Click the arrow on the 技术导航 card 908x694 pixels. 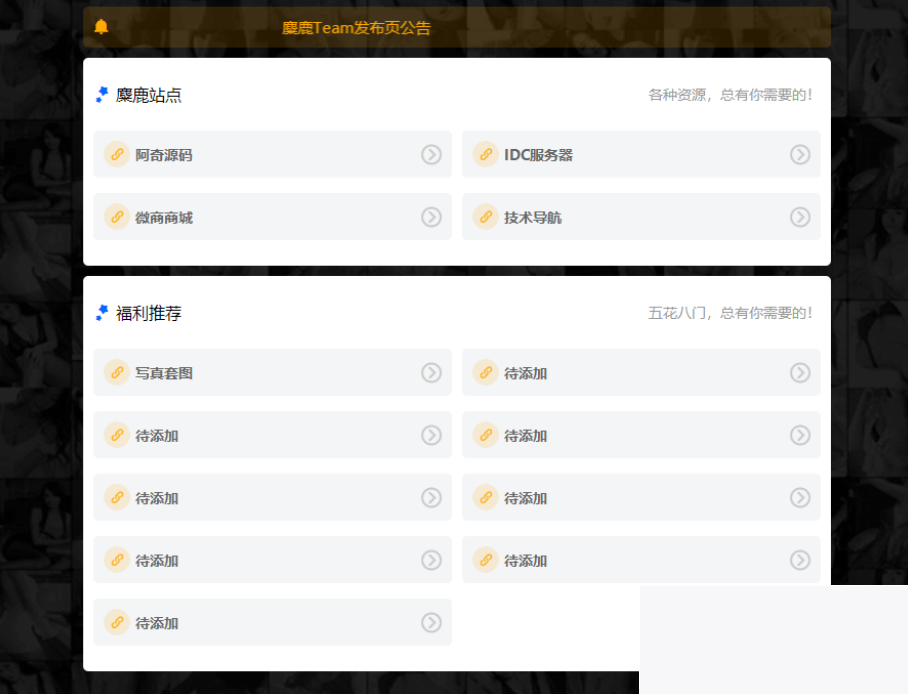pos(799,217)
